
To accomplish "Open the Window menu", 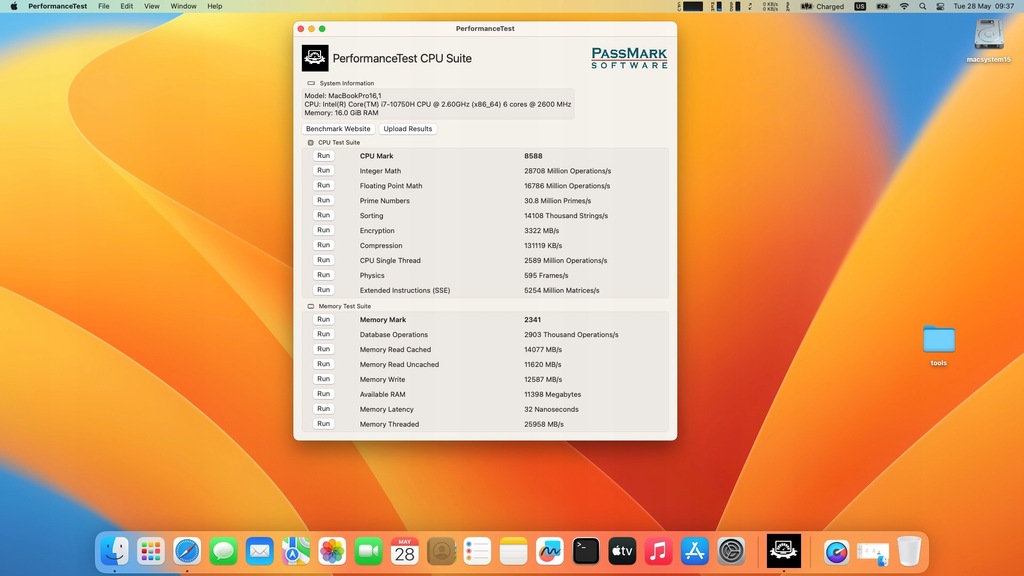I will (x=183, y=6).
